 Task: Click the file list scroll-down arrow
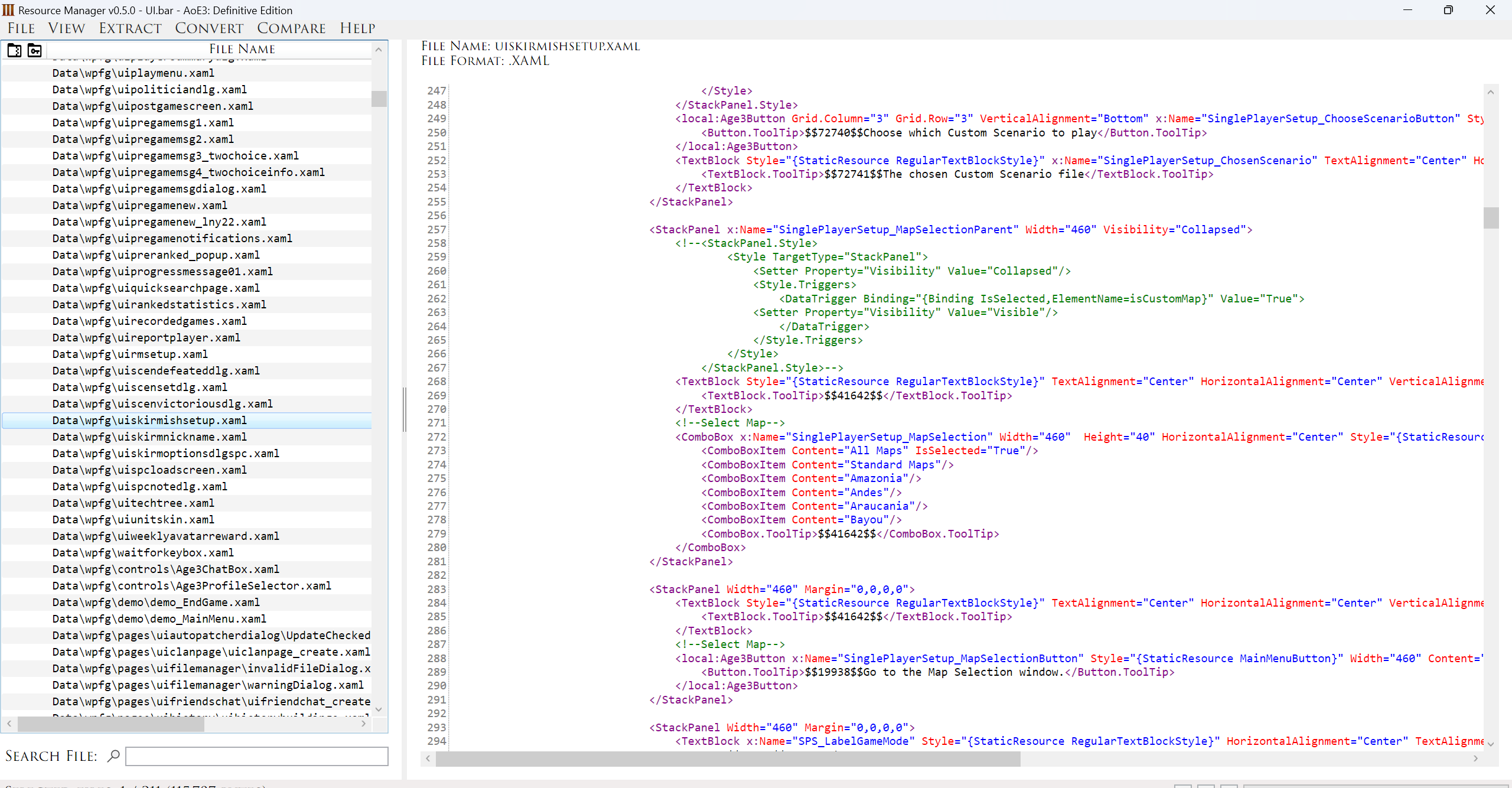379,709
